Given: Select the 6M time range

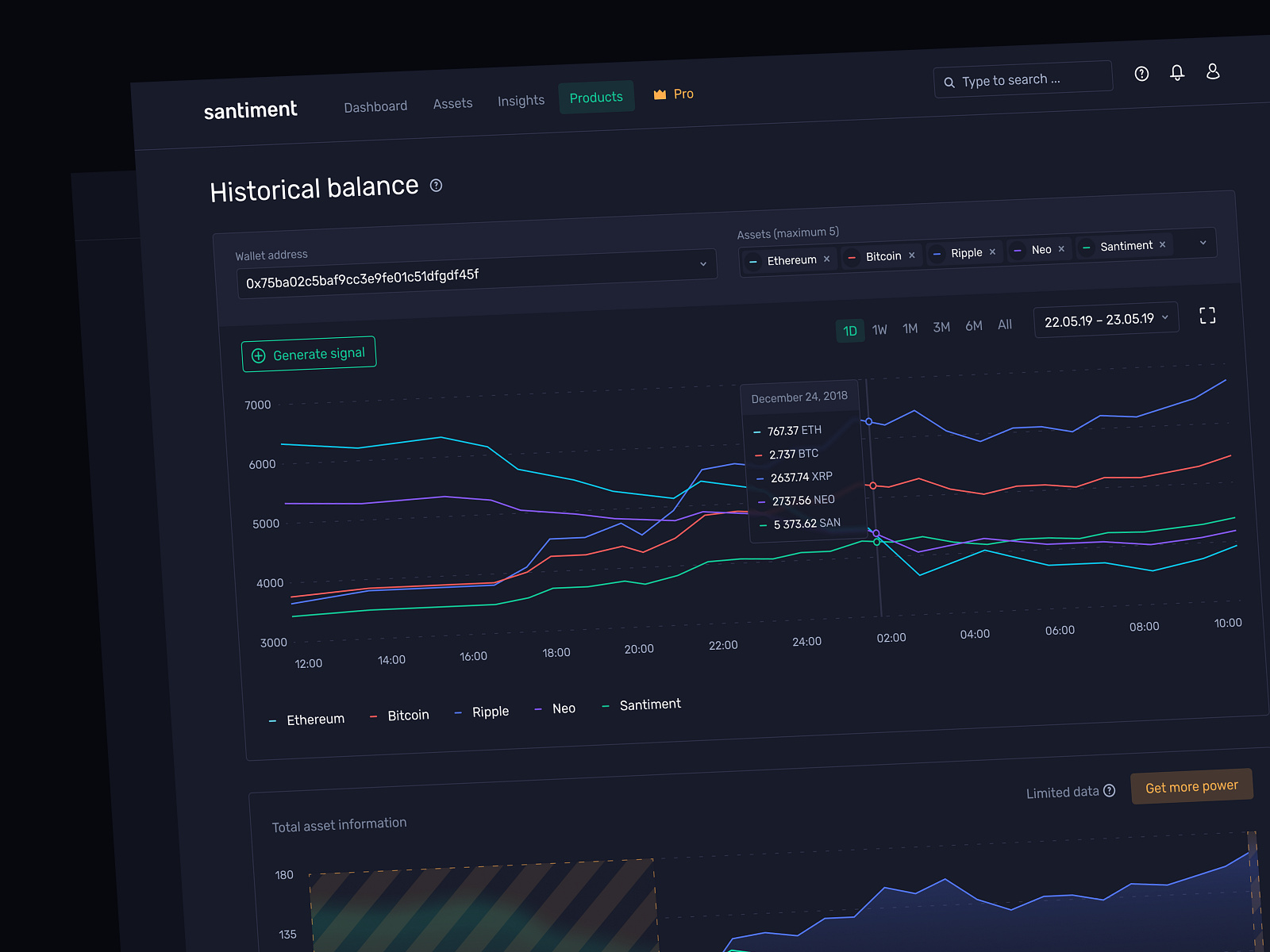Looking at the screenshot, I should pos(973,325).
